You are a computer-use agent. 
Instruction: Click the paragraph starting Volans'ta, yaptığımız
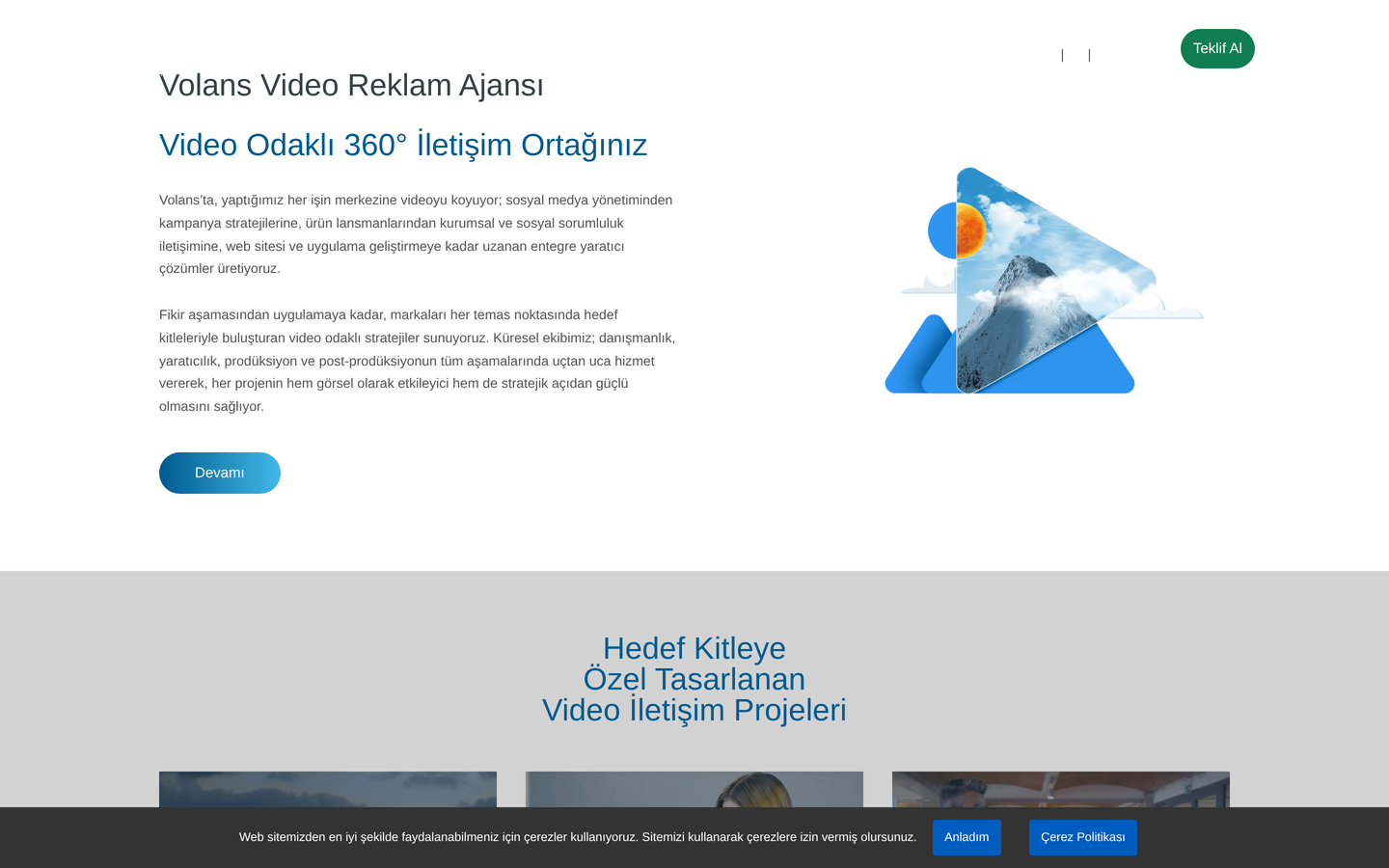click(416, 234)
